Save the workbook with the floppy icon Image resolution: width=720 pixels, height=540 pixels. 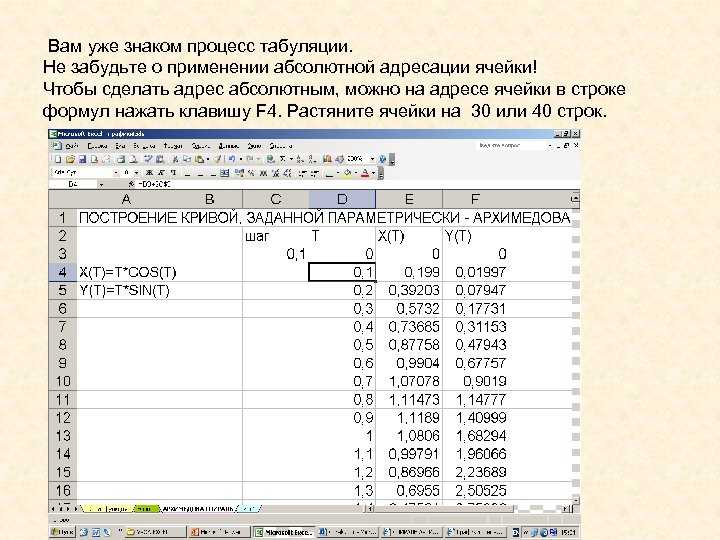pyautogui.click(x=83, y=159)
